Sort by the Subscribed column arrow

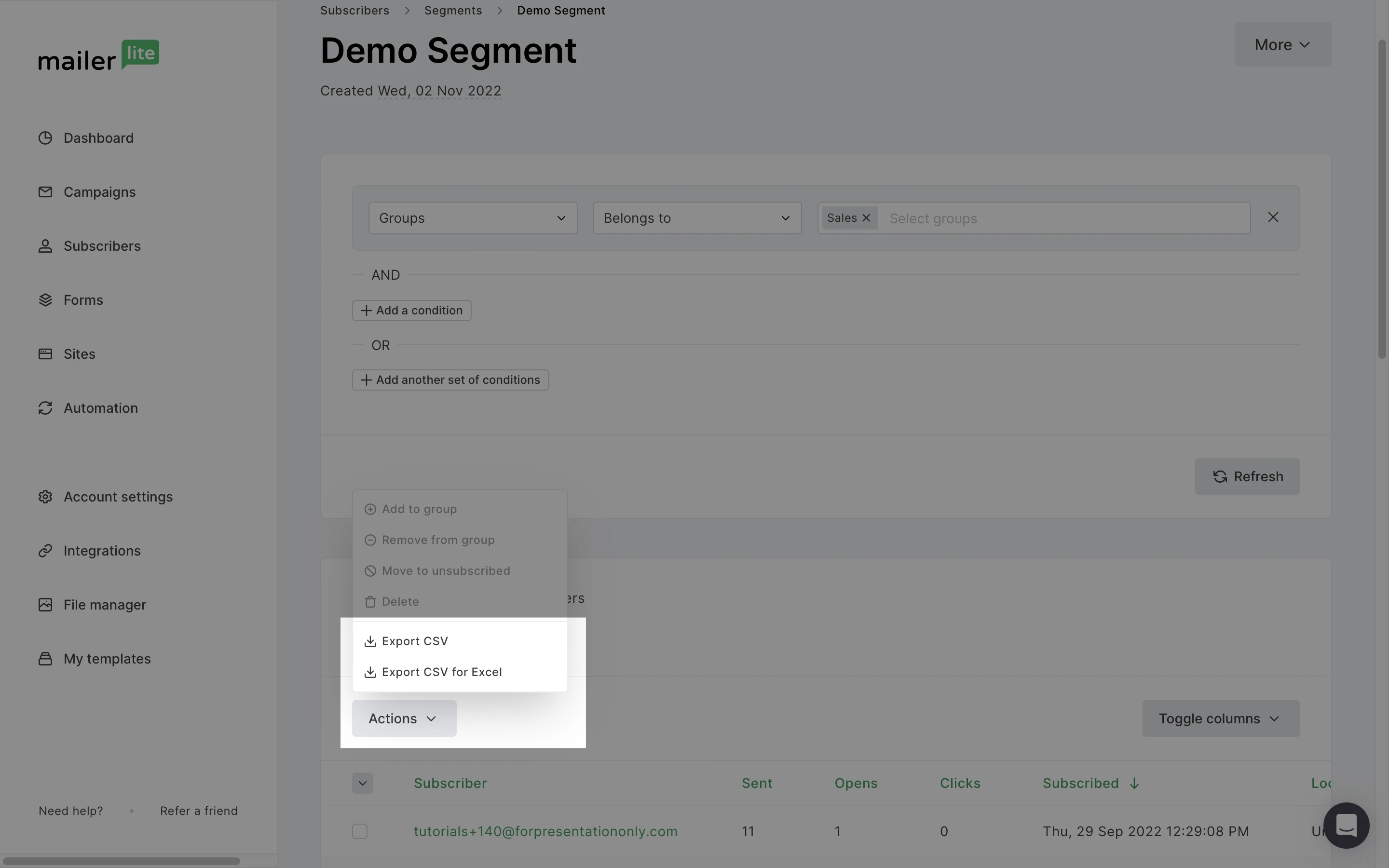click(1133, 784)
